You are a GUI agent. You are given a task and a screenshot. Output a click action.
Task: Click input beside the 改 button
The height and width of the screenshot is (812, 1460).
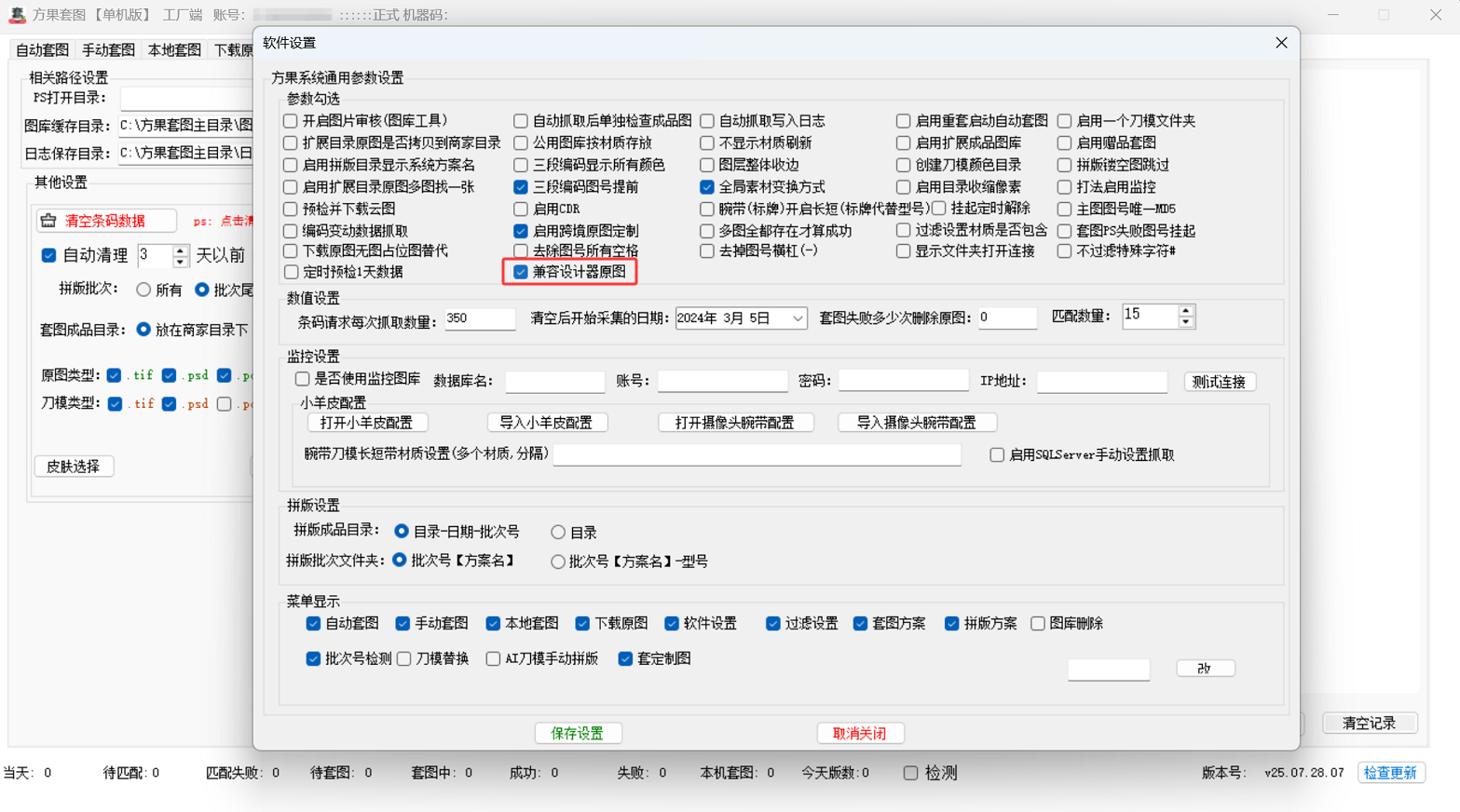pyautogui.click(x=1109, y=670)
